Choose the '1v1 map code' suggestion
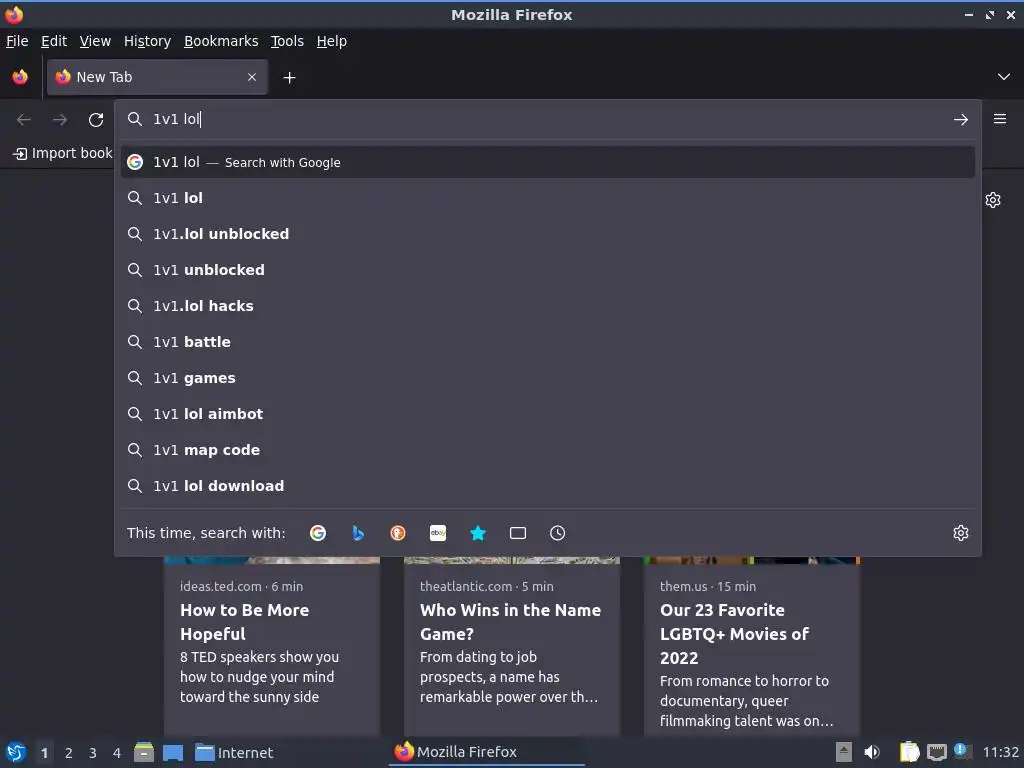The image size is (1024, 768). (x=548, y=450)
